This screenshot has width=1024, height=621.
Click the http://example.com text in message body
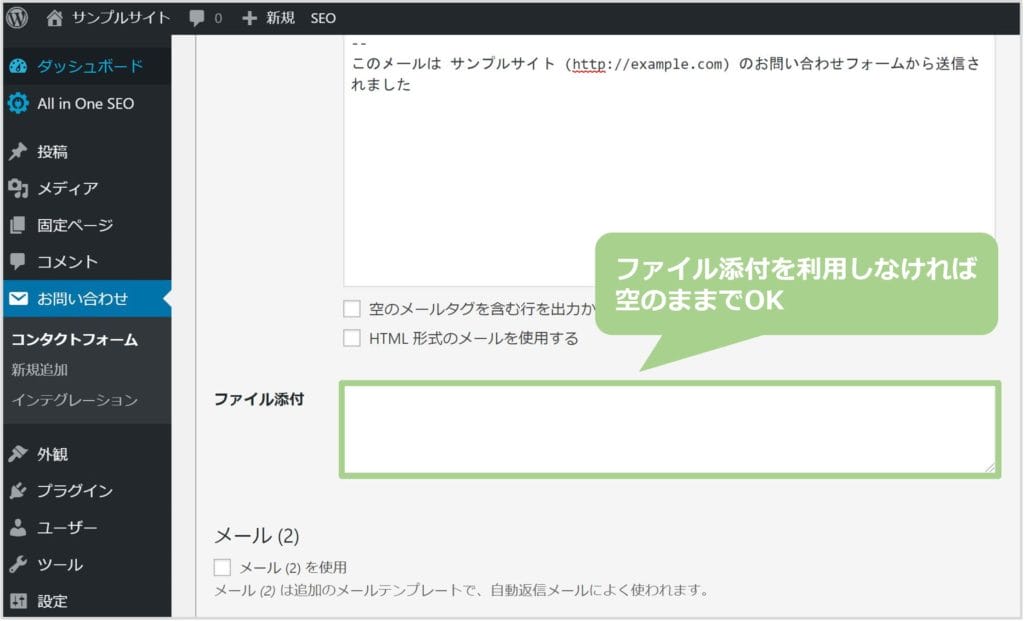tap(647, 64)
